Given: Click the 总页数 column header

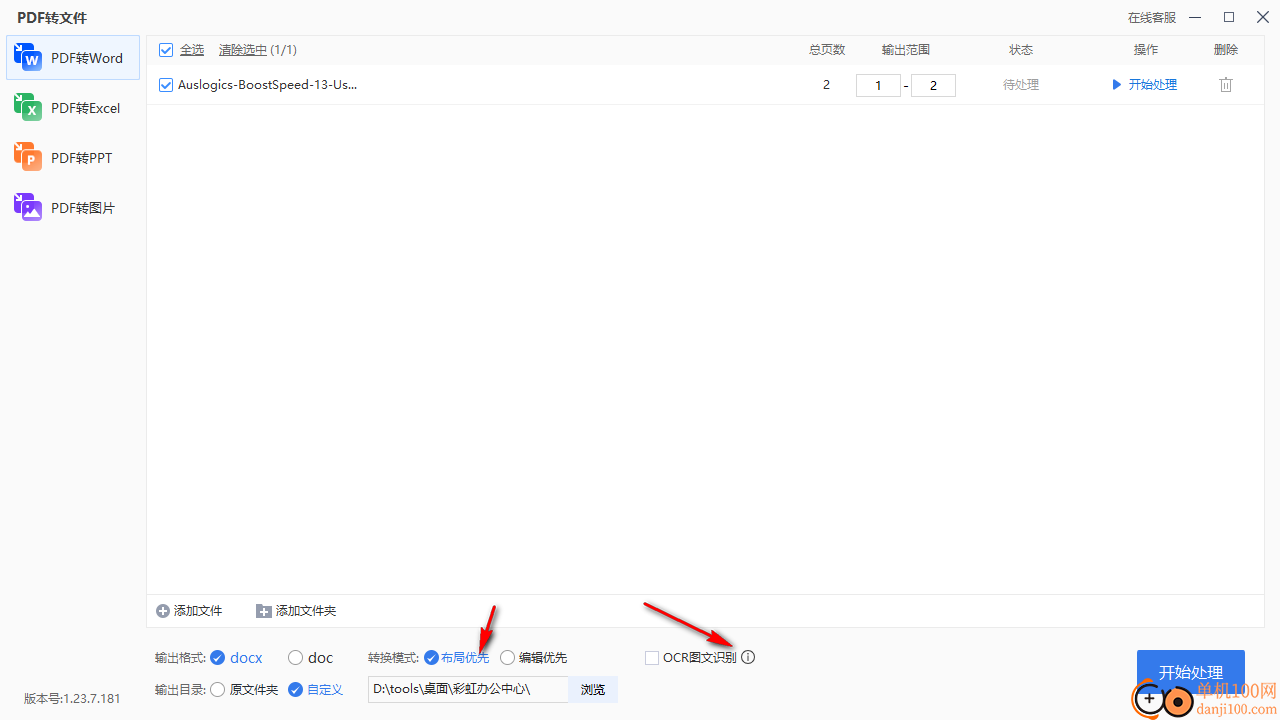Looking at the screenshot, I should pyautogui.click(x=827, y=50).
